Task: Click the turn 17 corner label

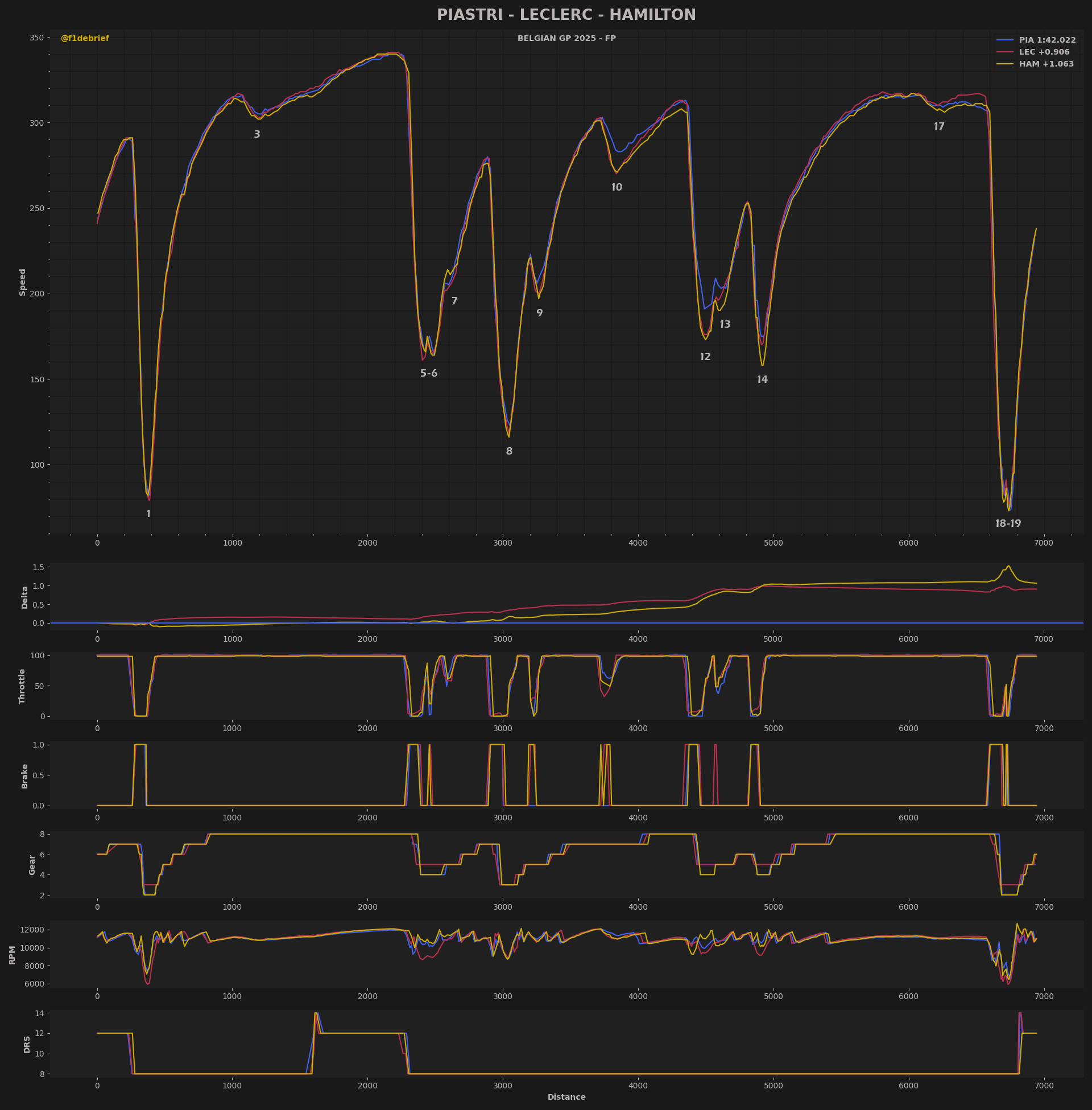Action: pos(939,127)
